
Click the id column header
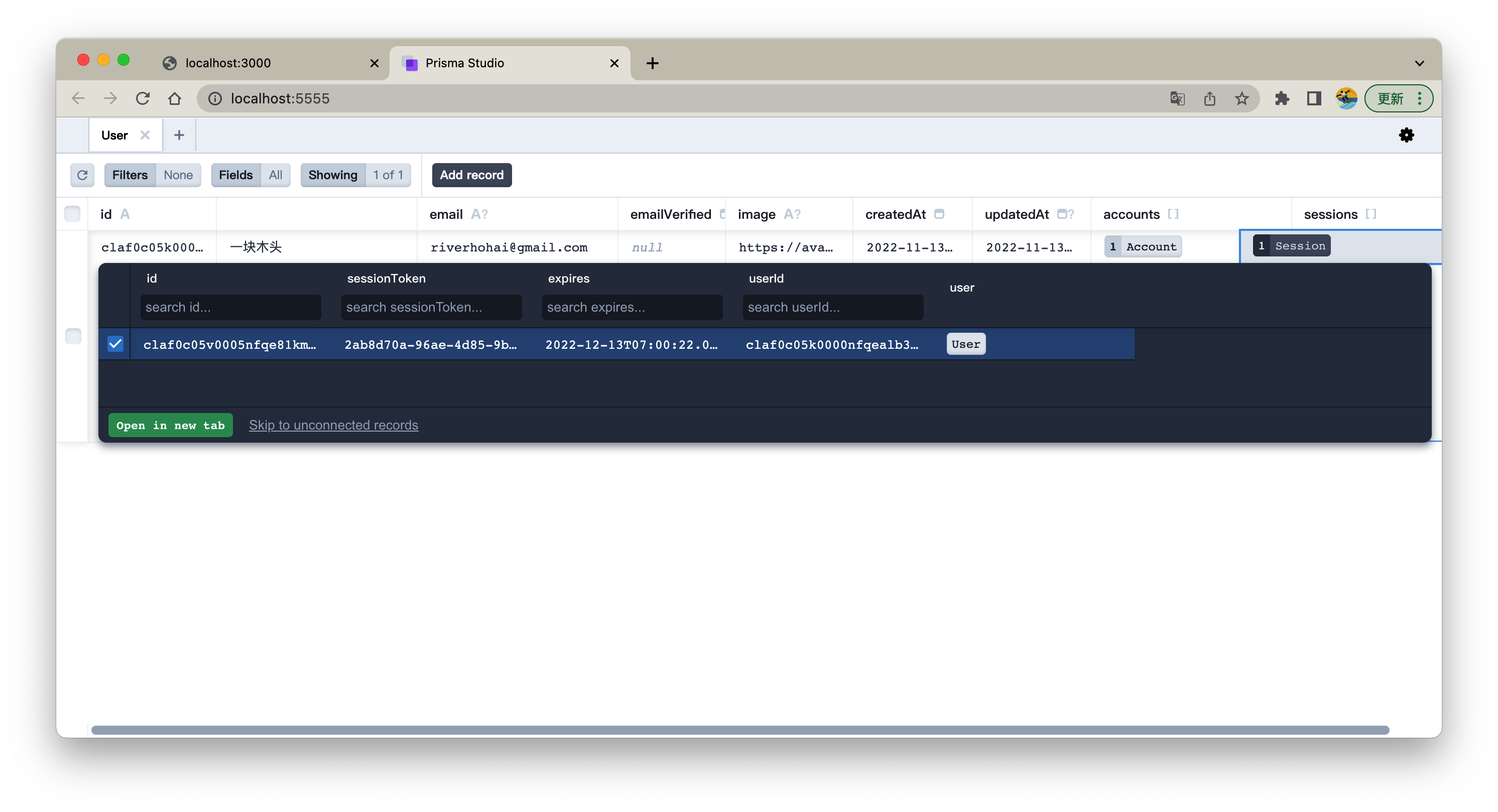pyautogui.click(x=152, y=214)
